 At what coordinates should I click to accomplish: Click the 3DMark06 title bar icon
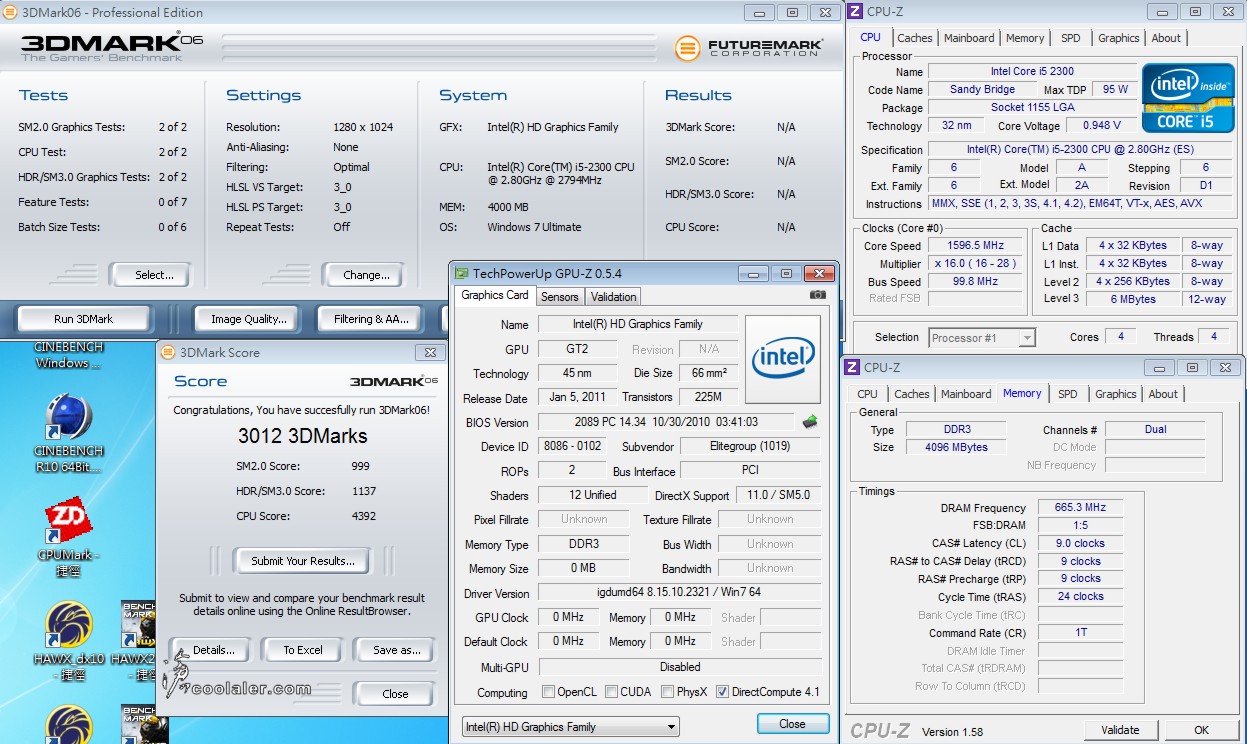[x=11, y=12]
